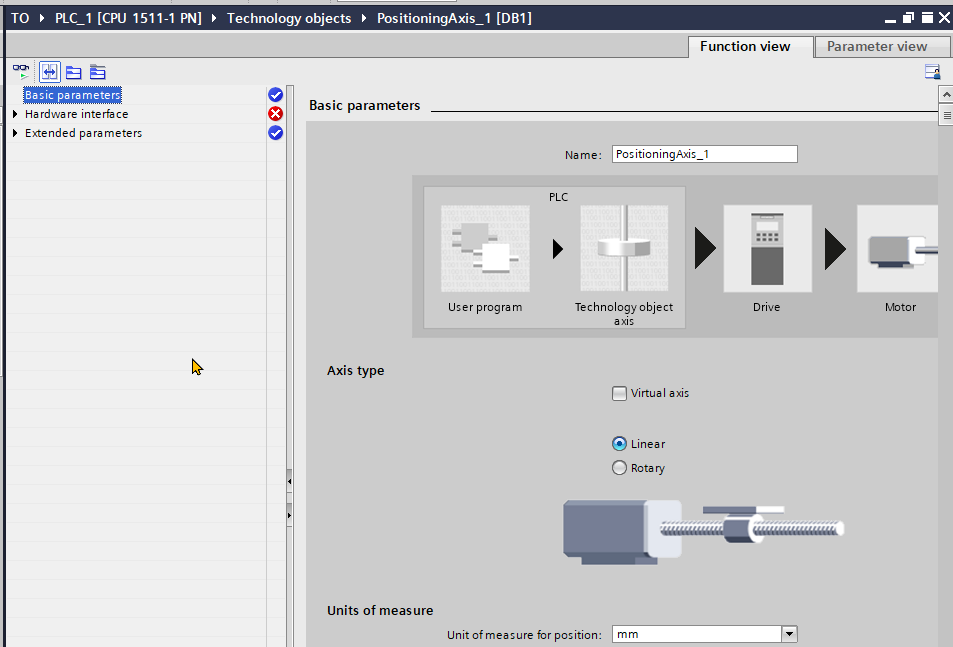This screenshot has height=647, width=953.
Task: Click the blue checkmark beside Basic parameters
Action: pos(275,95)
